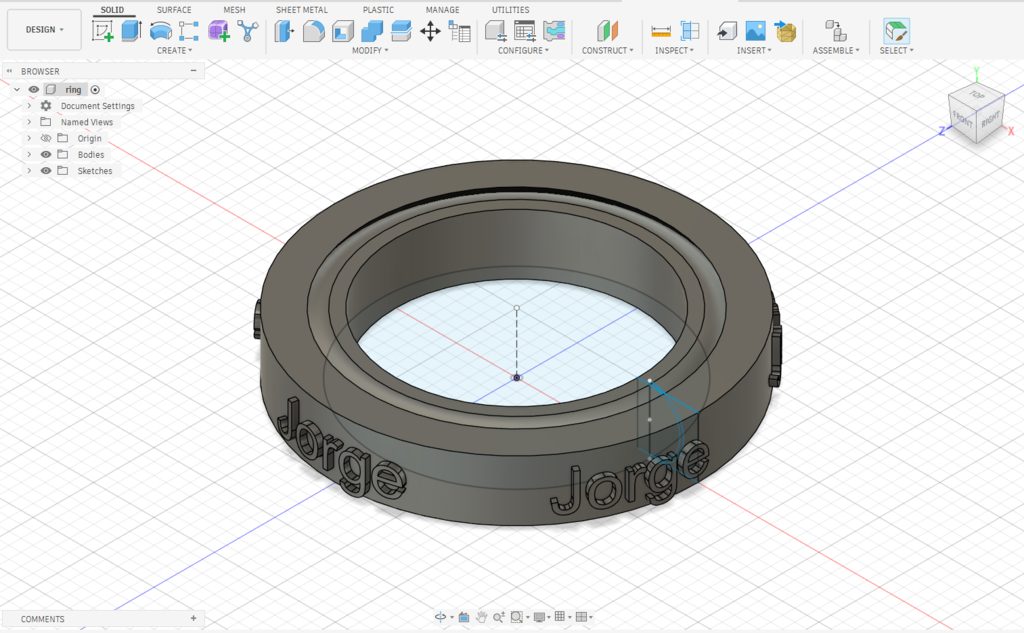
Task: Select the Fillet tool
Action: point(313,31)
